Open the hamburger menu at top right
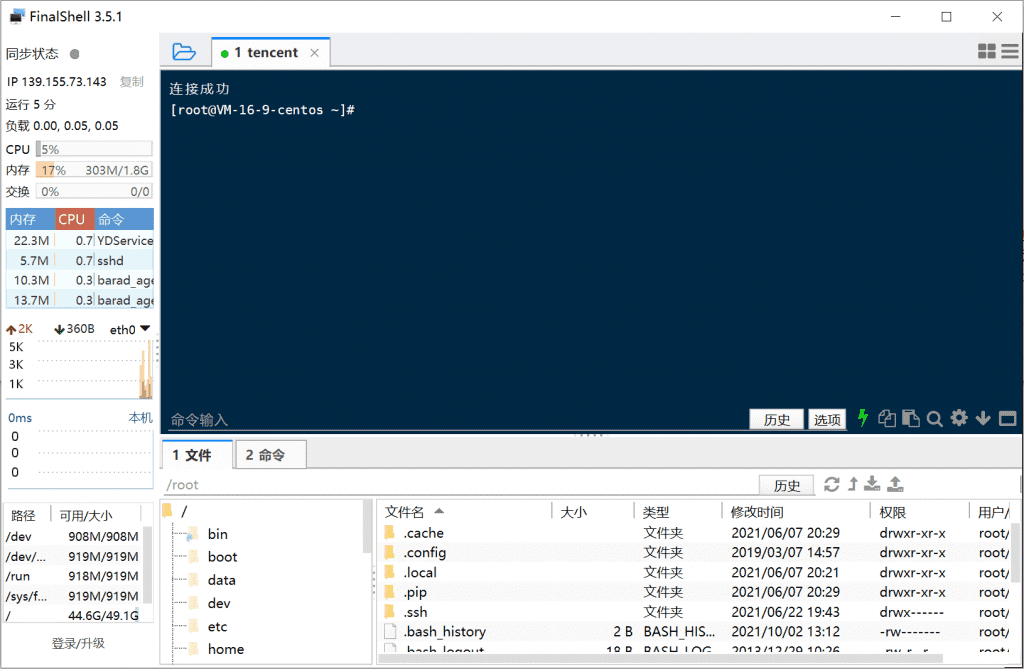Viewport: 1024px width, 669px height. (1010, 52)
